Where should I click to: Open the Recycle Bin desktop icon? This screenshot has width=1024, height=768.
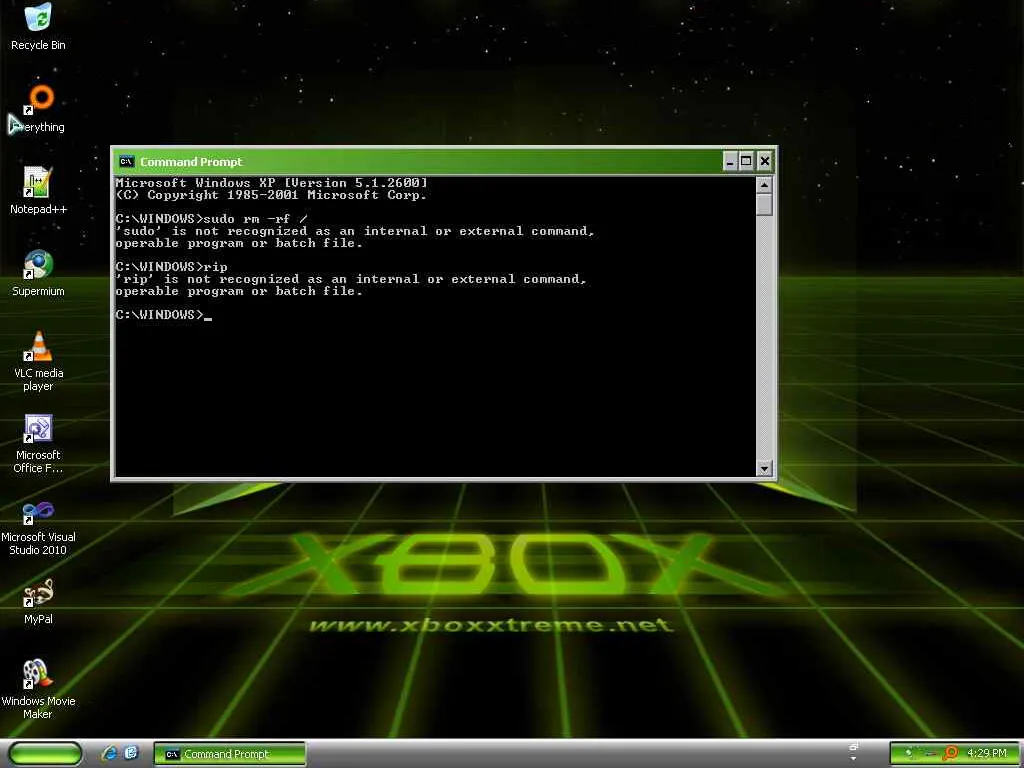(38, 27)
